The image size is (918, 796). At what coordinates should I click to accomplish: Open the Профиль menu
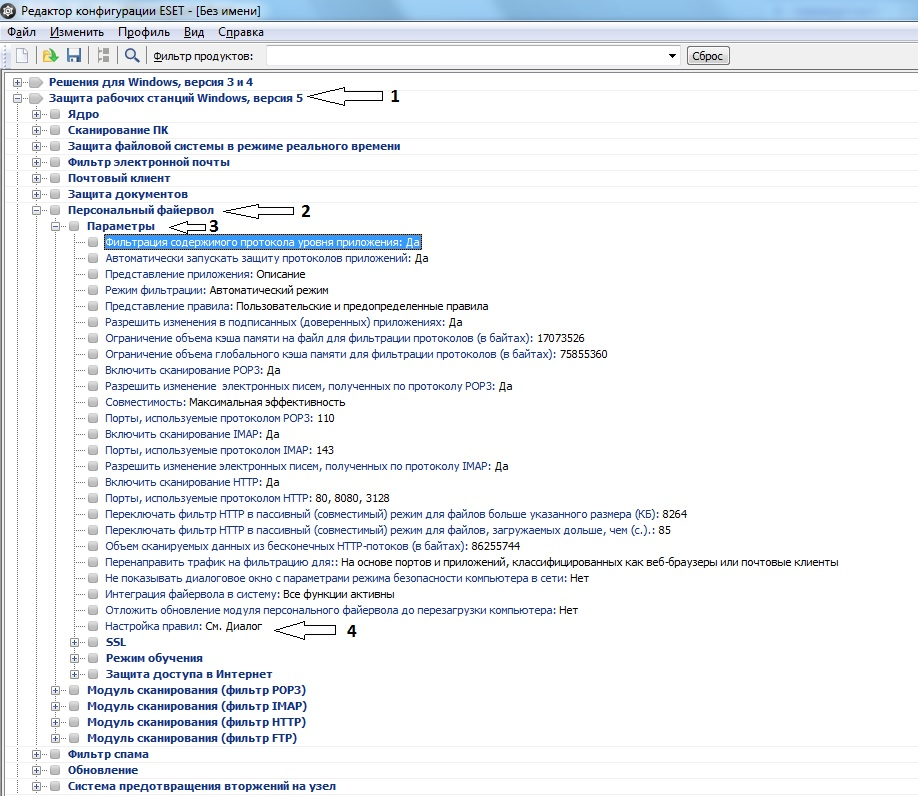point(144,32)
